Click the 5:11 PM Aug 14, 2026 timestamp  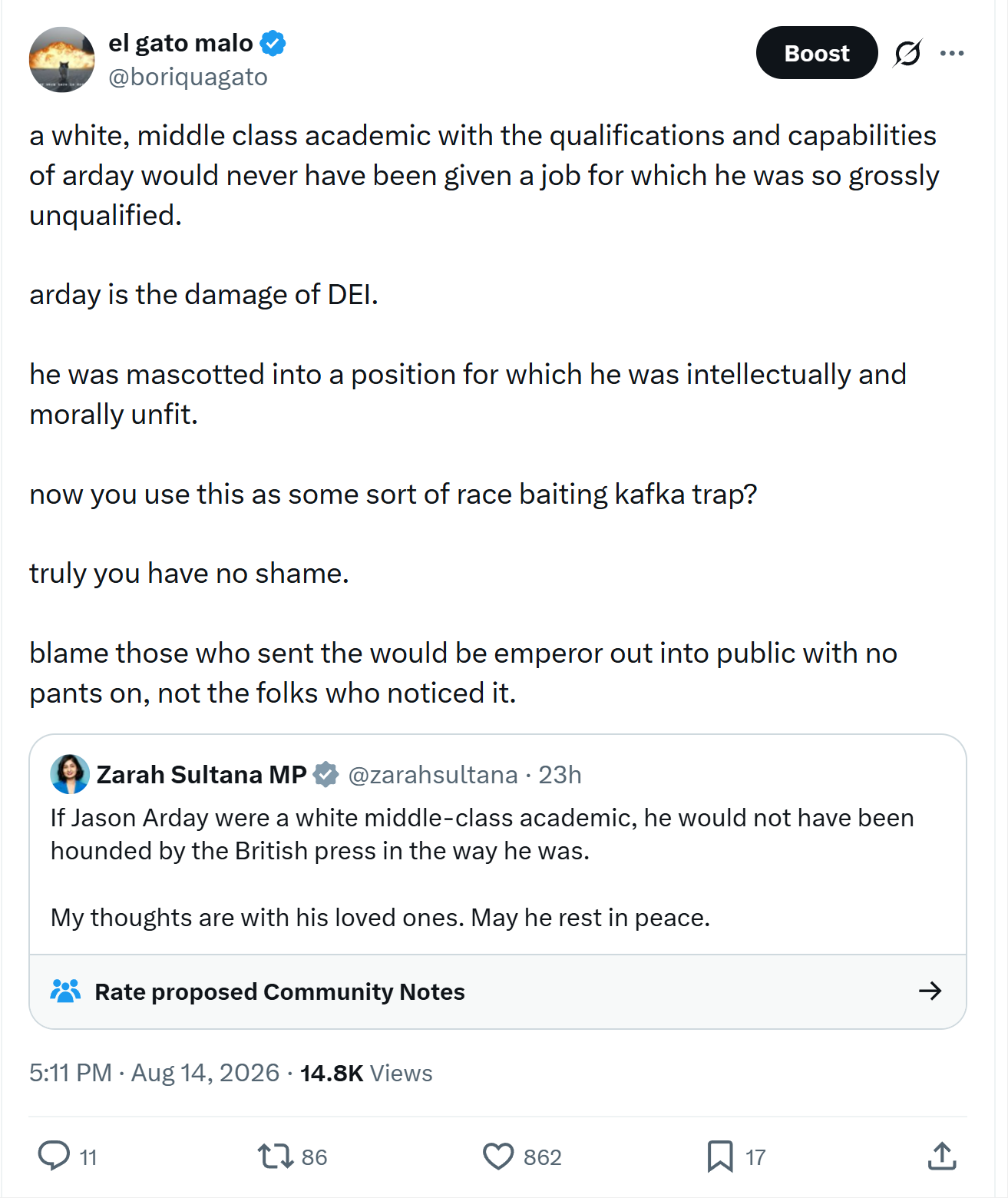coord(154,1073)
